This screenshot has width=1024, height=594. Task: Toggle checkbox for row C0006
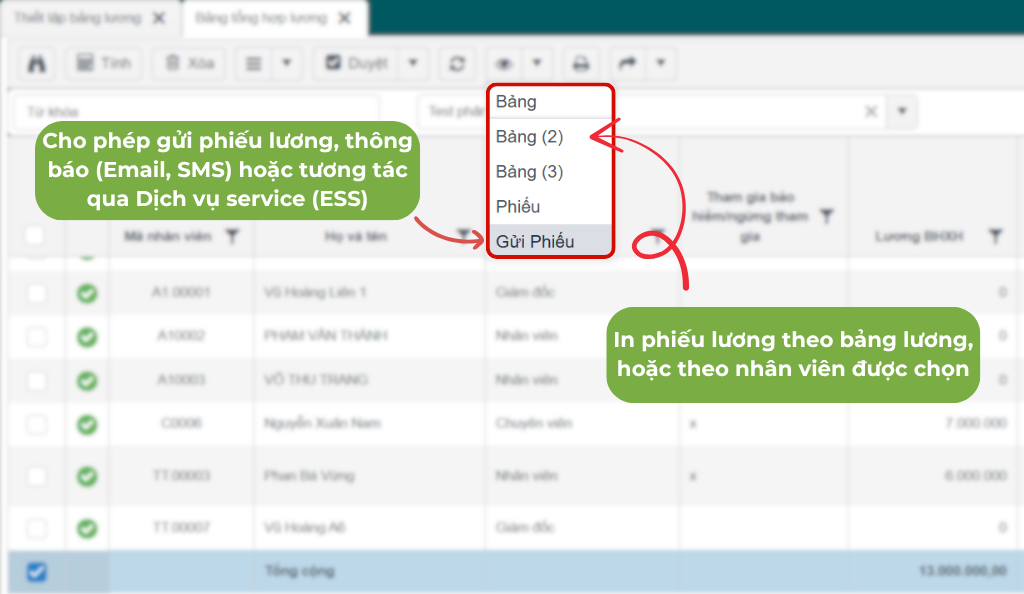tap(37, 424)
